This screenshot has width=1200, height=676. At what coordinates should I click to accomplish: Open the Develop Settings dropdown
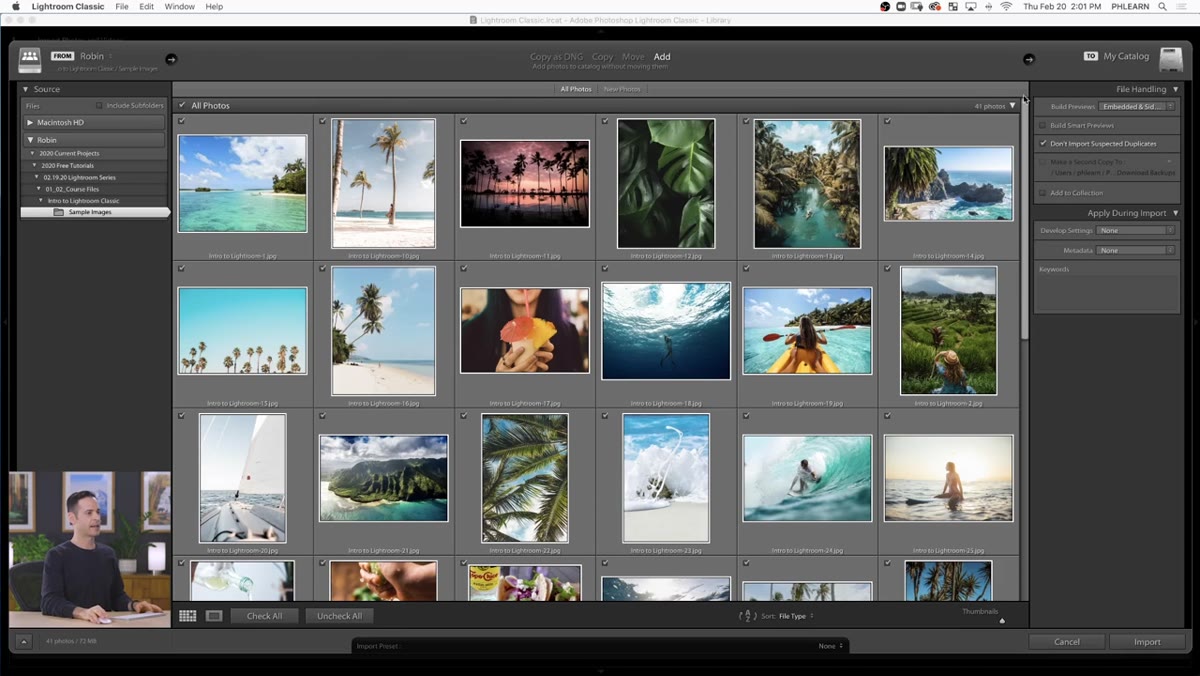(1136, 231)
